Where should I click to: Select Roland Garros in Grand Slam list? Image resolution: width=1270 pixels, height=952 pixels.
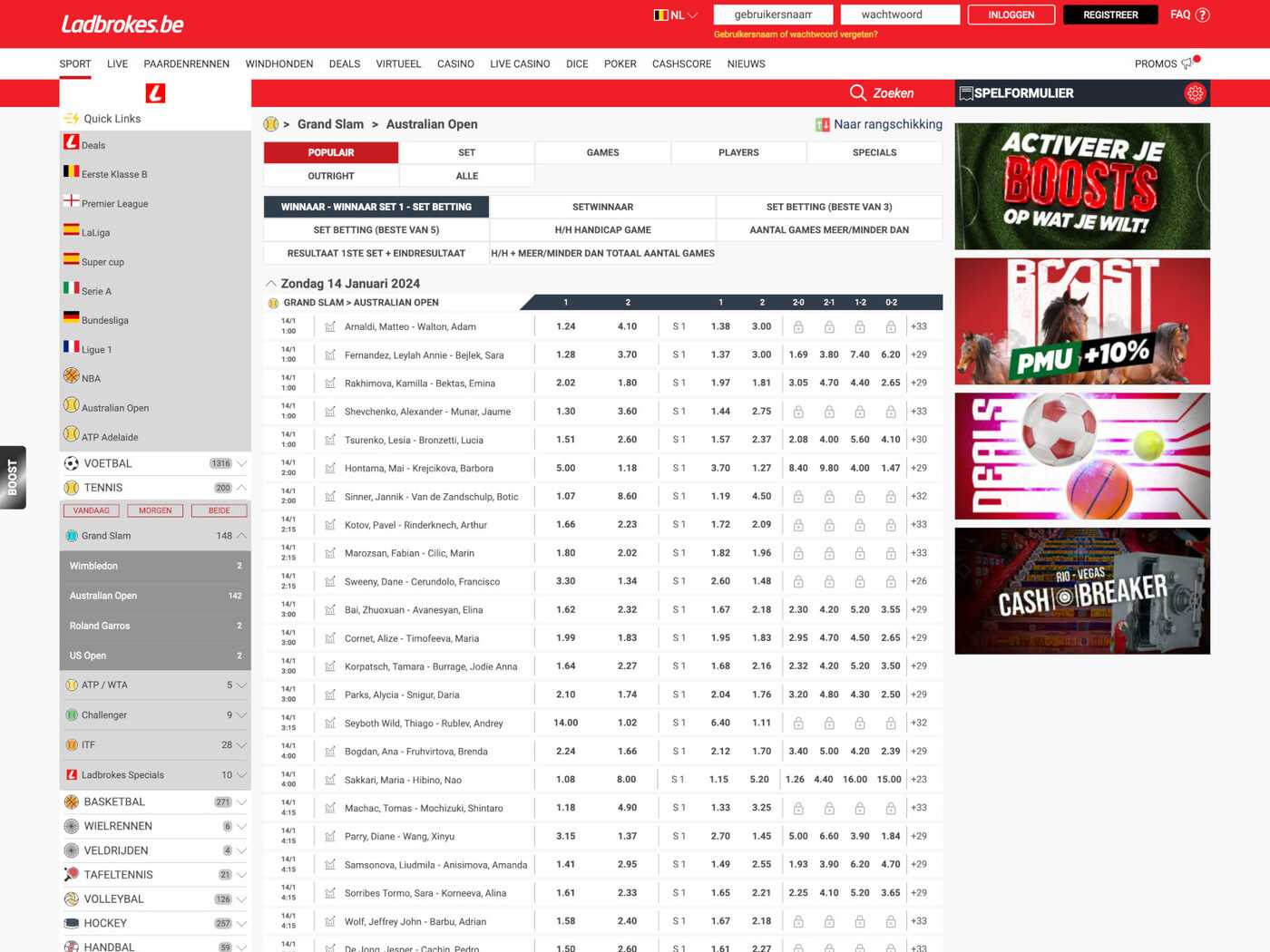pyautogui.click(x=155, y=626)
